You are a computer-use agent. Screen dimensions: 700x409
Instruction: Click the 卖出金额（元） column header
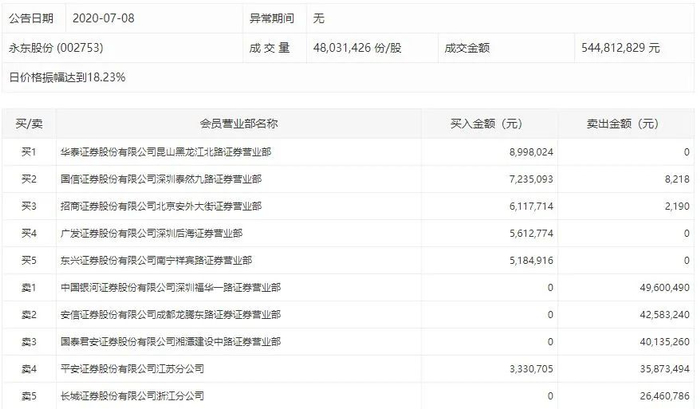pos(622,124)
